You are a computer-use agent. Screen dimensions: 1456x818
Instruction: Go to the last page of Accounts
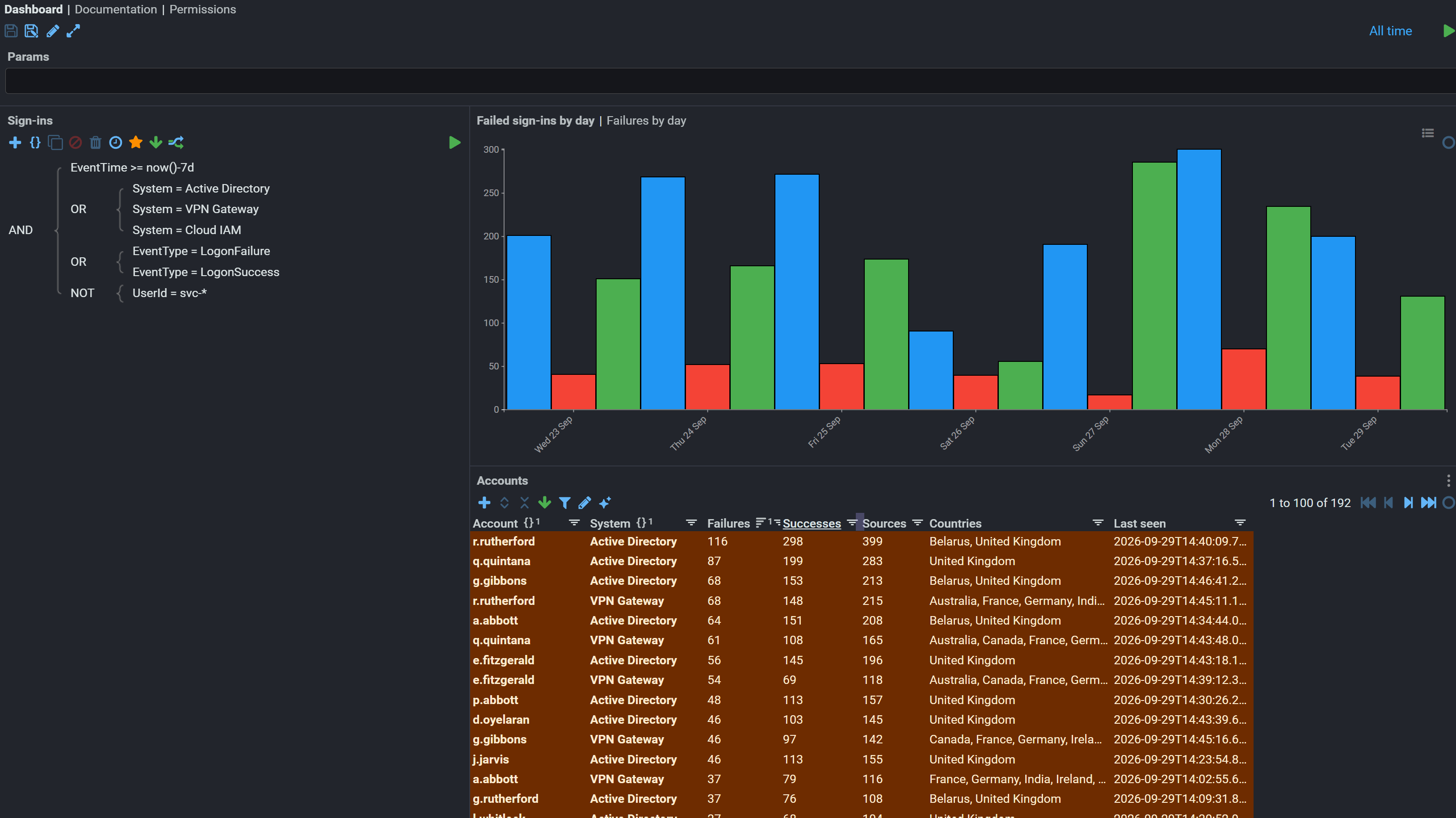coord(1428,503)
